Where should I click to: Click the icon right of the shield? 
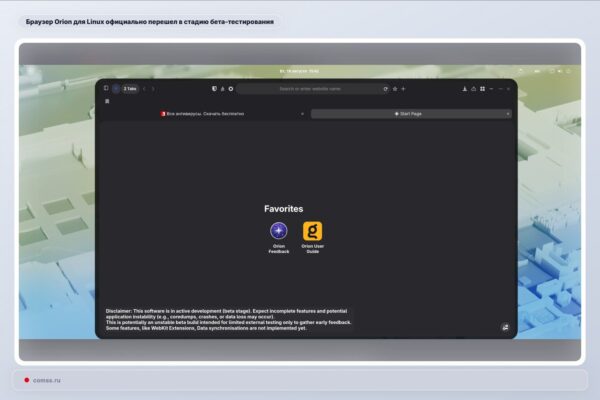tap(222, 89)
